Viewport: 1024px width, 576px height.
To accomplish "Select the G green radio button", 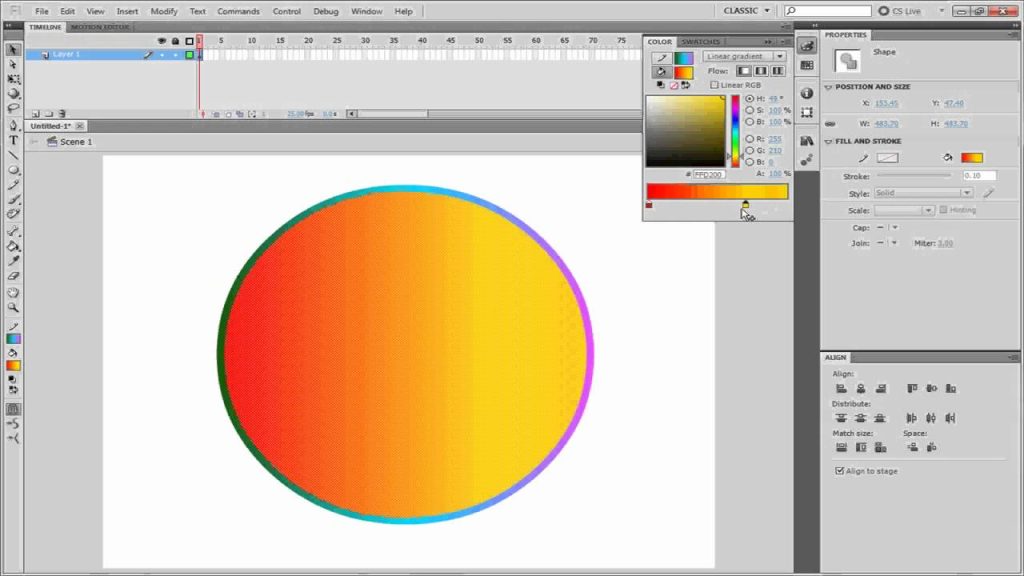I will click(749, 151).
